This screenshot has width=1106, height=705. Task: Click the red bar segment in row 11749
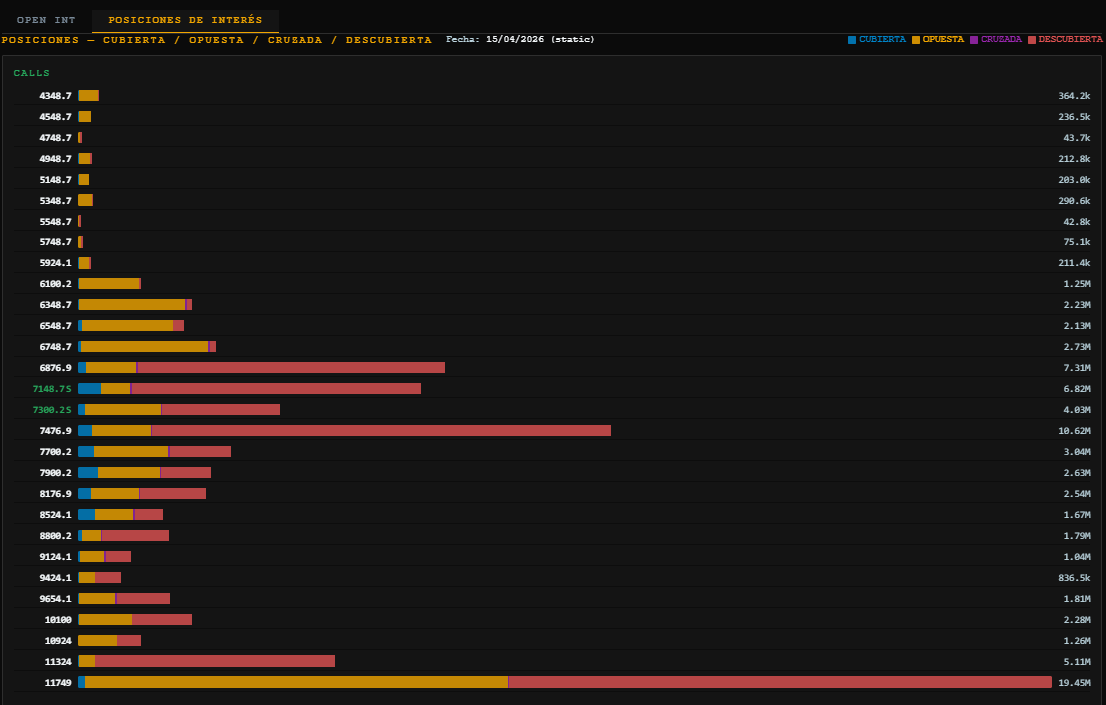tap(780, 682)
